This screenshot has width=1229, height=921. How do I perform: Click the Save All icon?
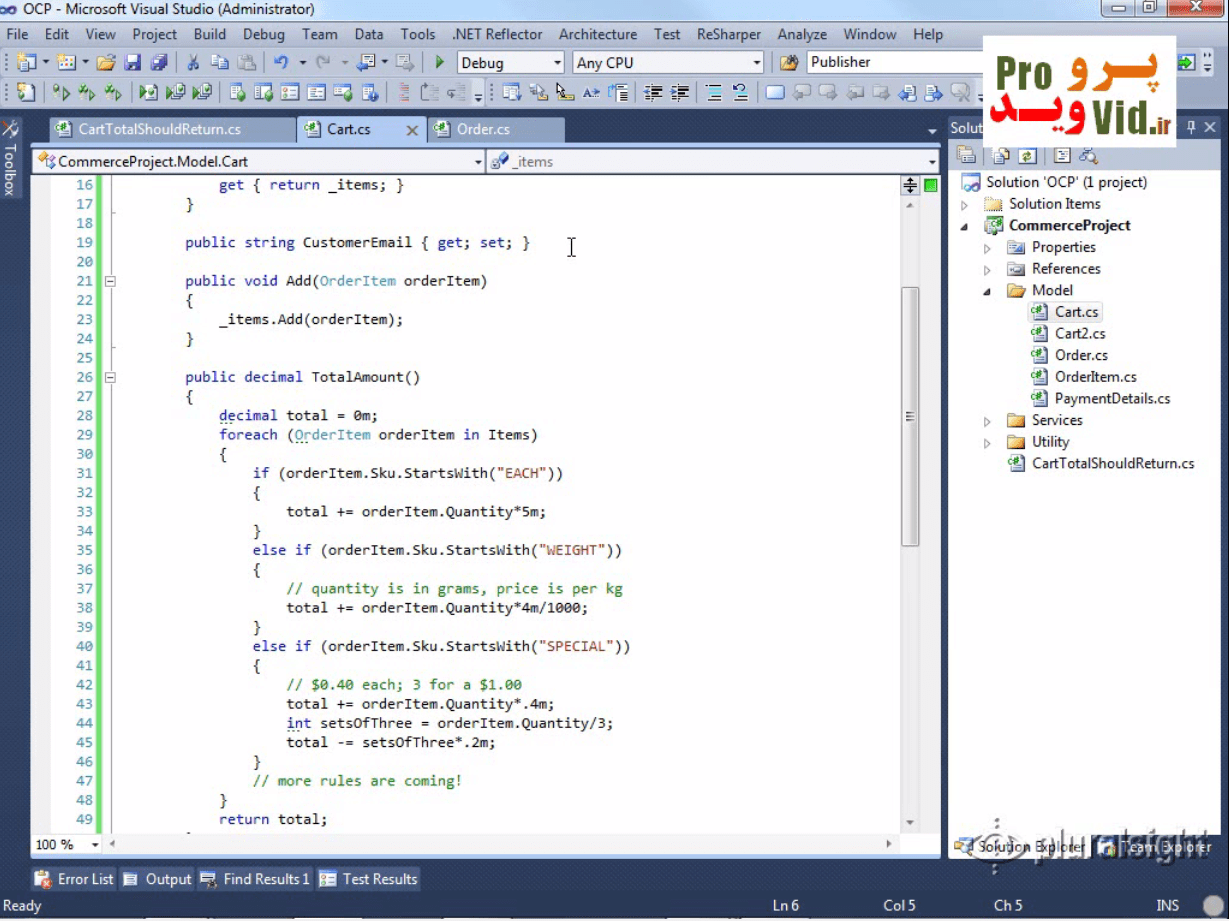coord(158,62)
